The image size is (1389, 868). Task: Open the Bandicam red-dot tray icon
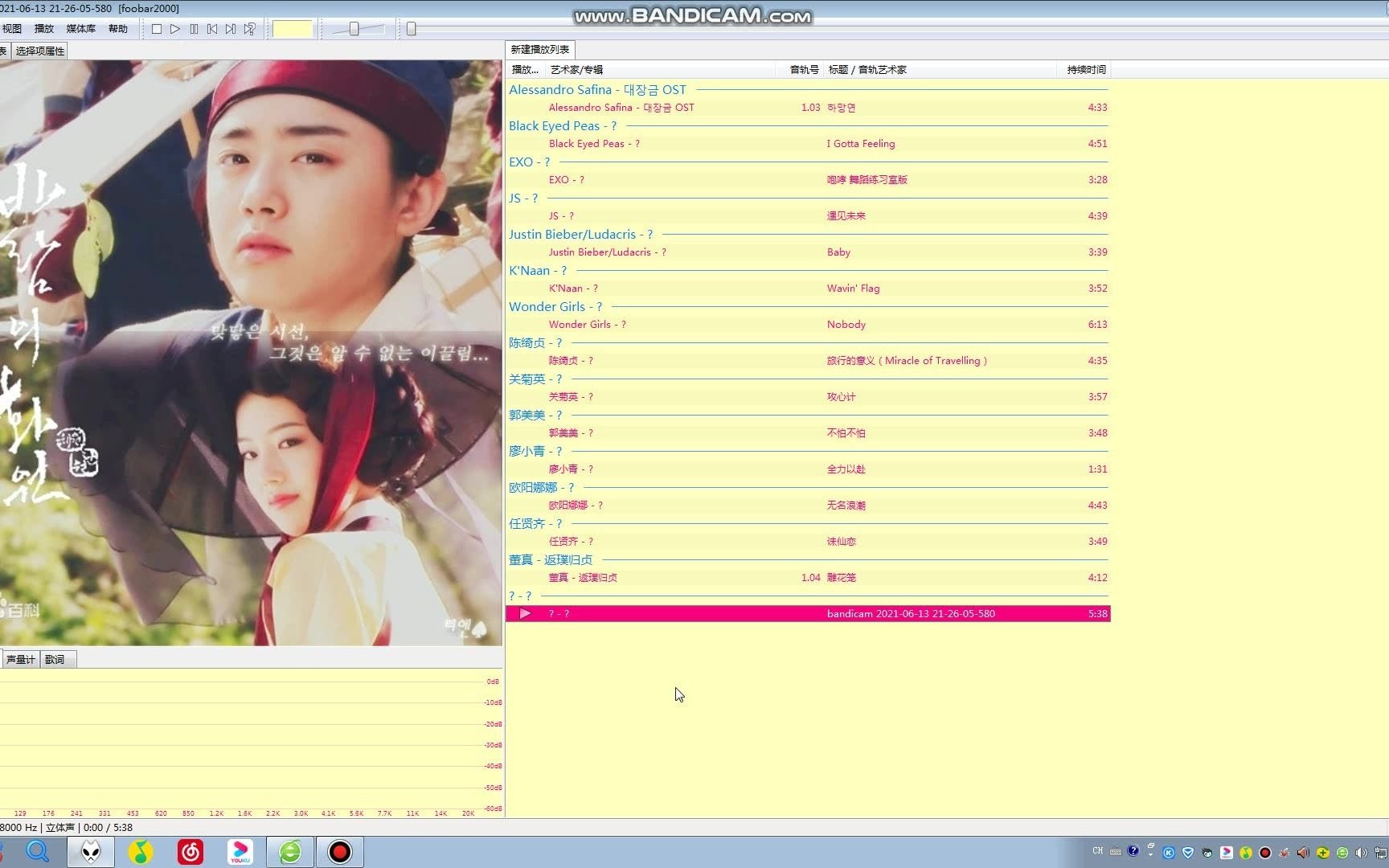(x=1265, y=853)
